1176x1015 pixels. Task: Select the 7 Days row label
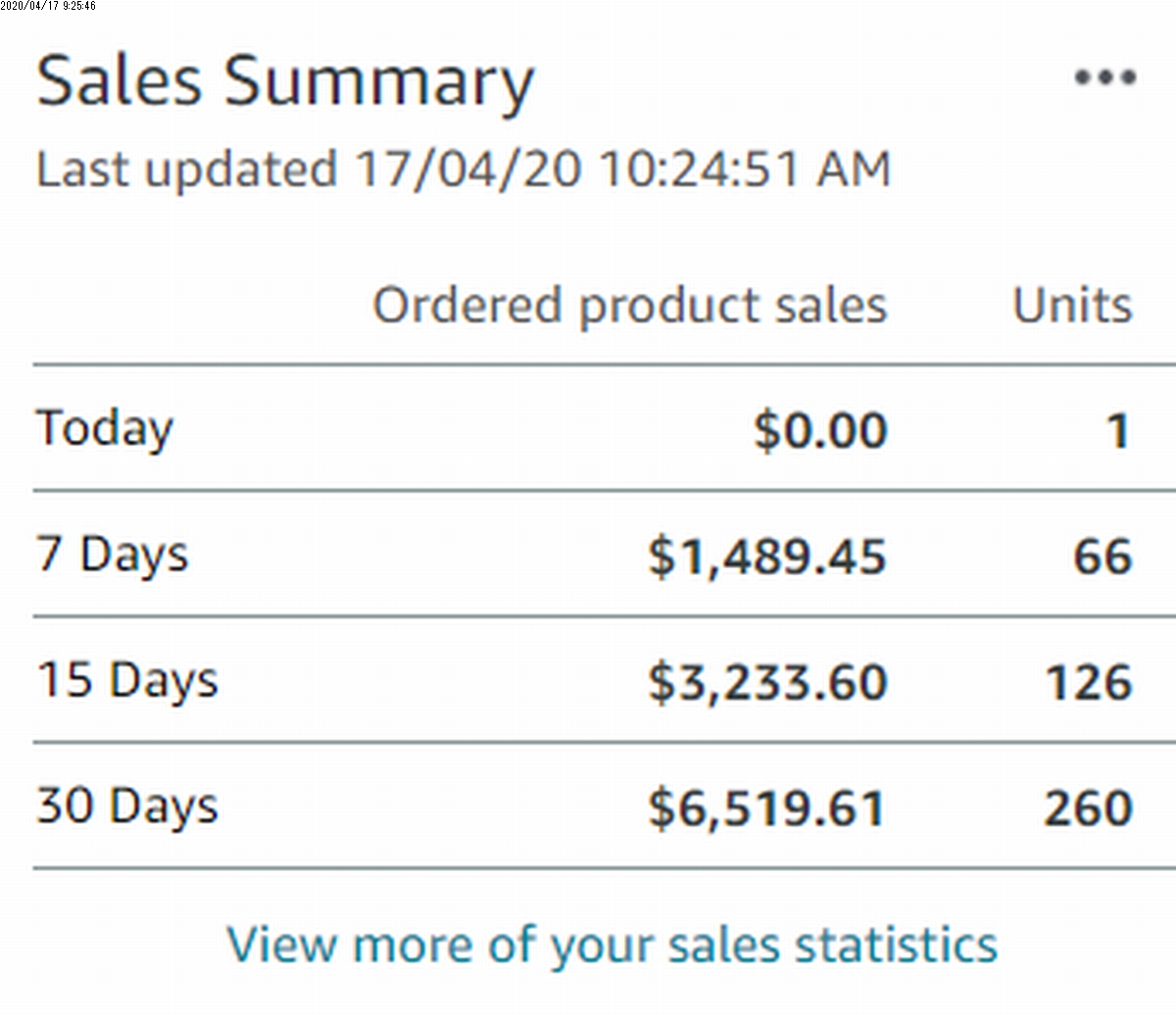112,556
